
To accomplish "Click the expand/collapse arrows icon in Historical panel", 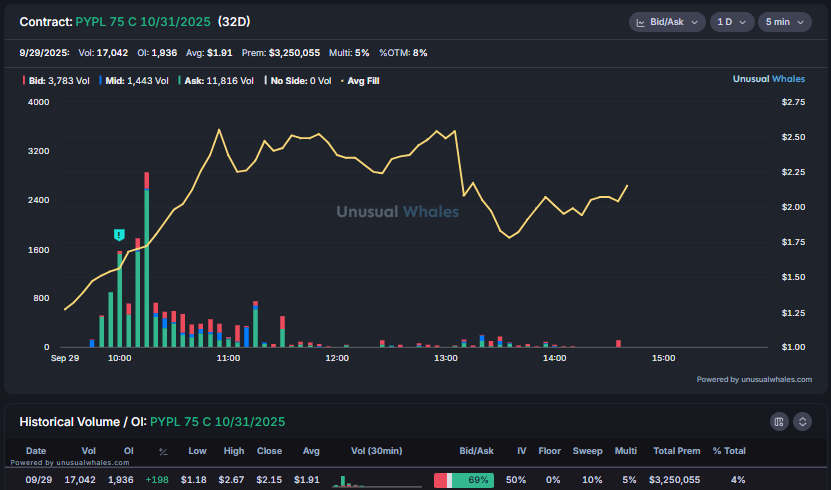I will 802,422.
